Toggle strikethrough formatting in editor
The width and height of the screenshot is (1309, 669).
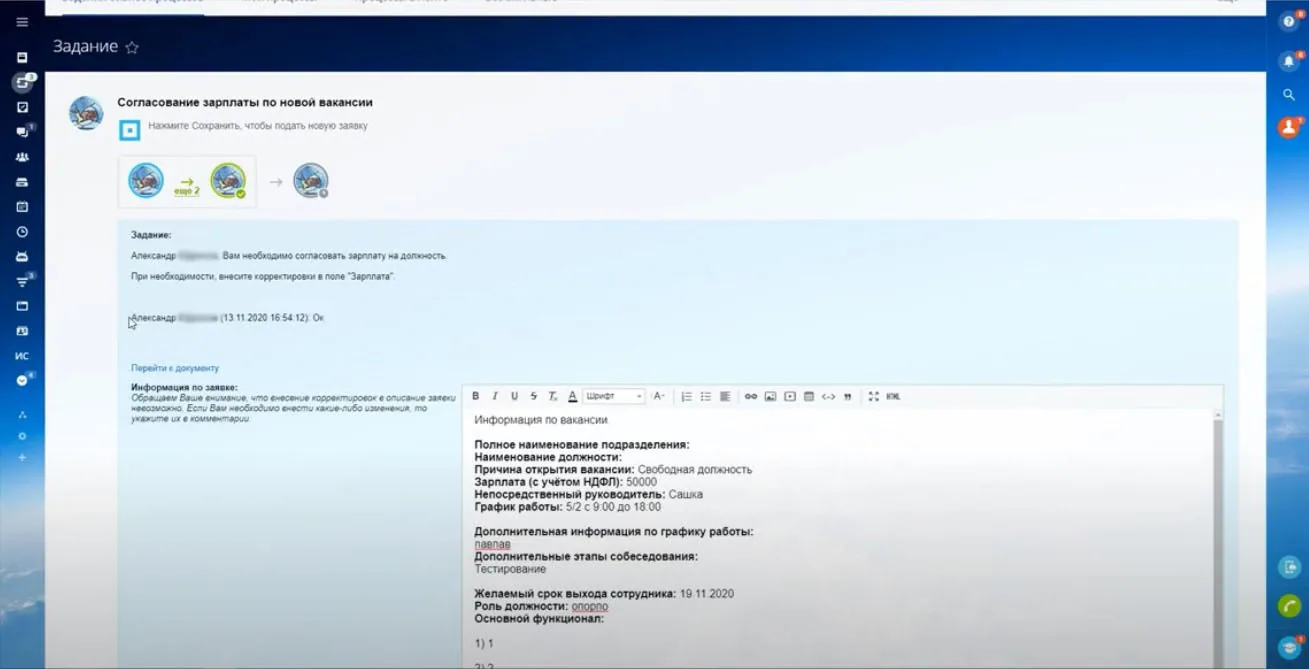[x=533, y=396]
